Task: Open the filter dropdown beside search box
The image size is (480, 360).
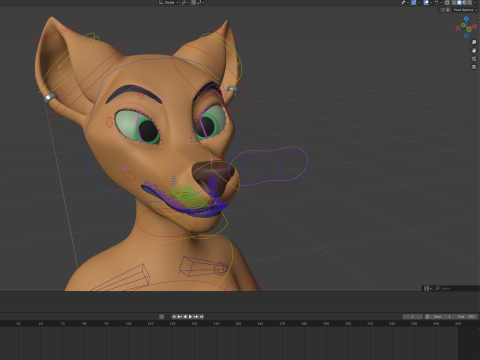Action: 428,288
